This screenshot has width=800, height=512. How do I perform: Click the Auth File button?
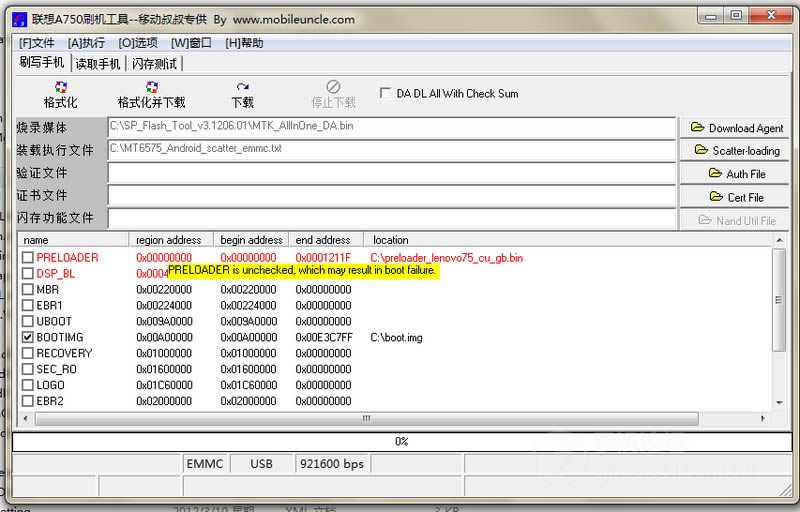[x=733, y=174]
